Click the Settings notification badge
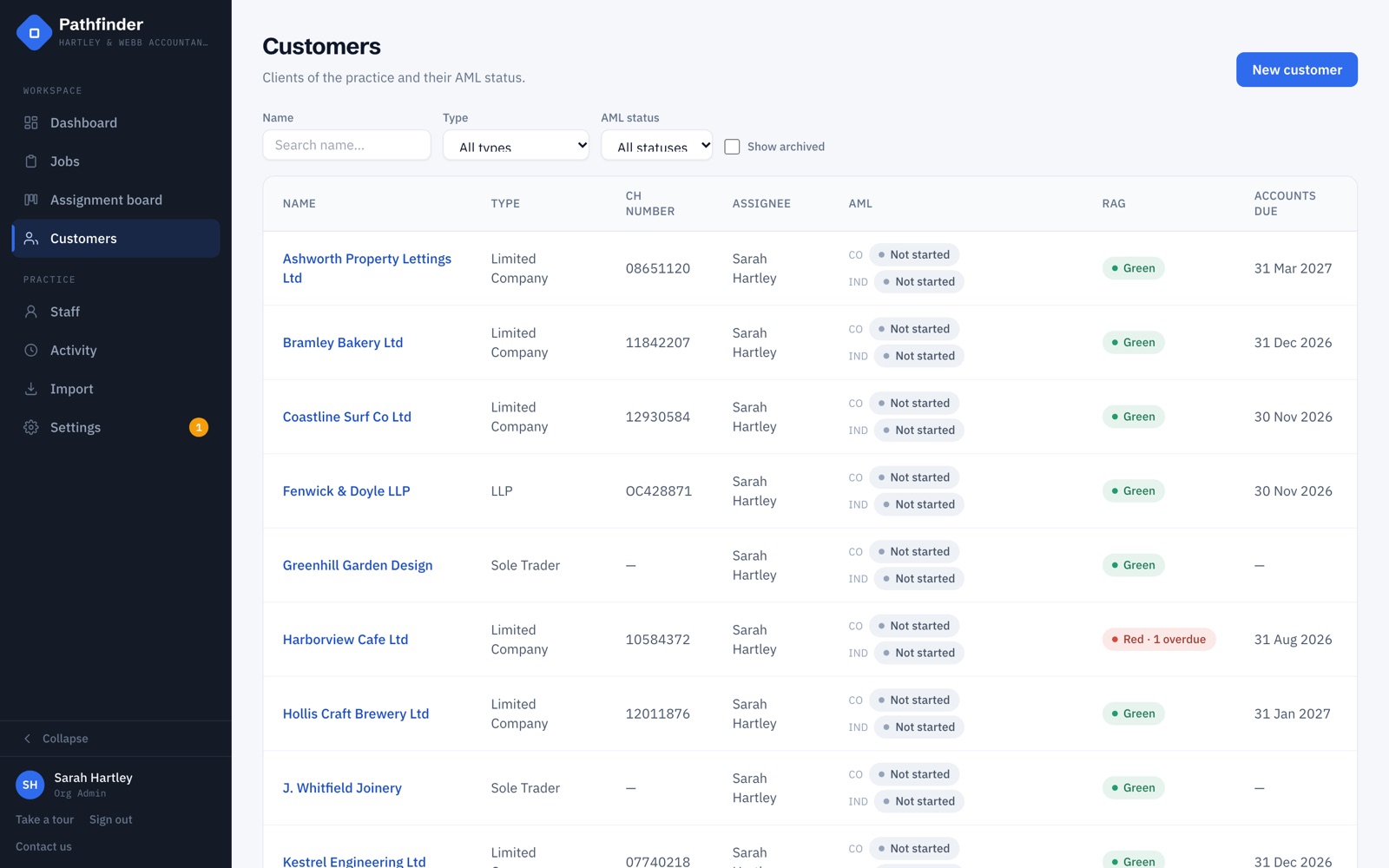Image resolution: width=1389 pixels, height=868 pixels. 199,427
